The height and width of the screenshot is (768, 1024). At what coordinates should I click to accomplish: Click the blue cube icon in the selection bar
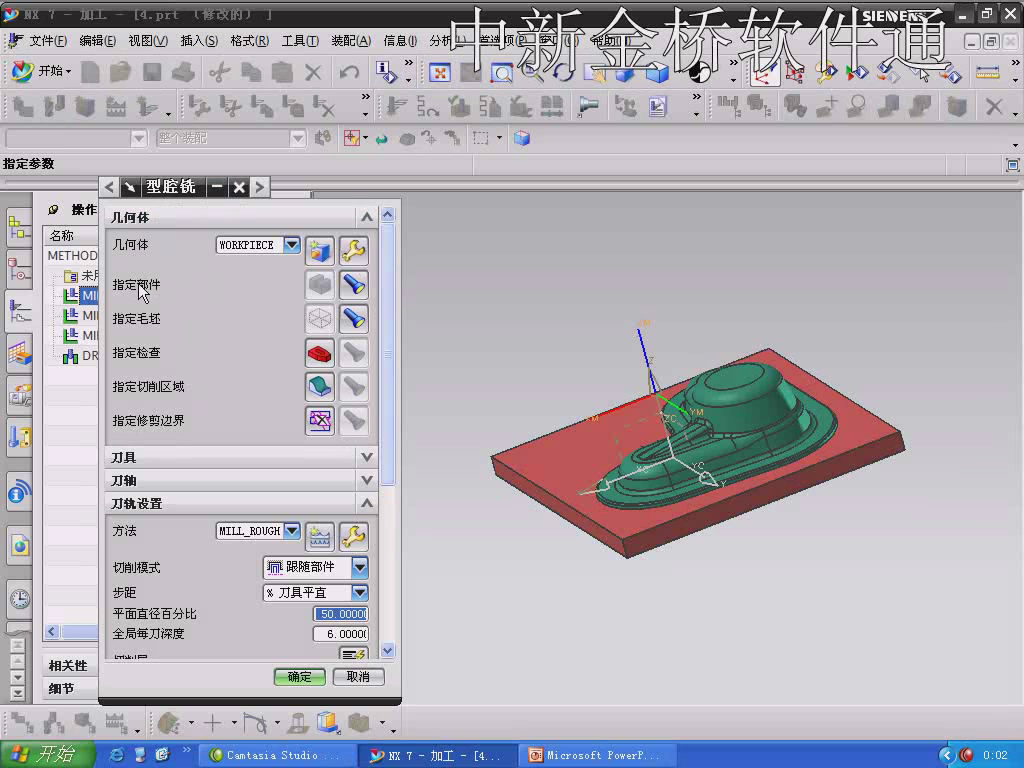[x=521, y=138]
